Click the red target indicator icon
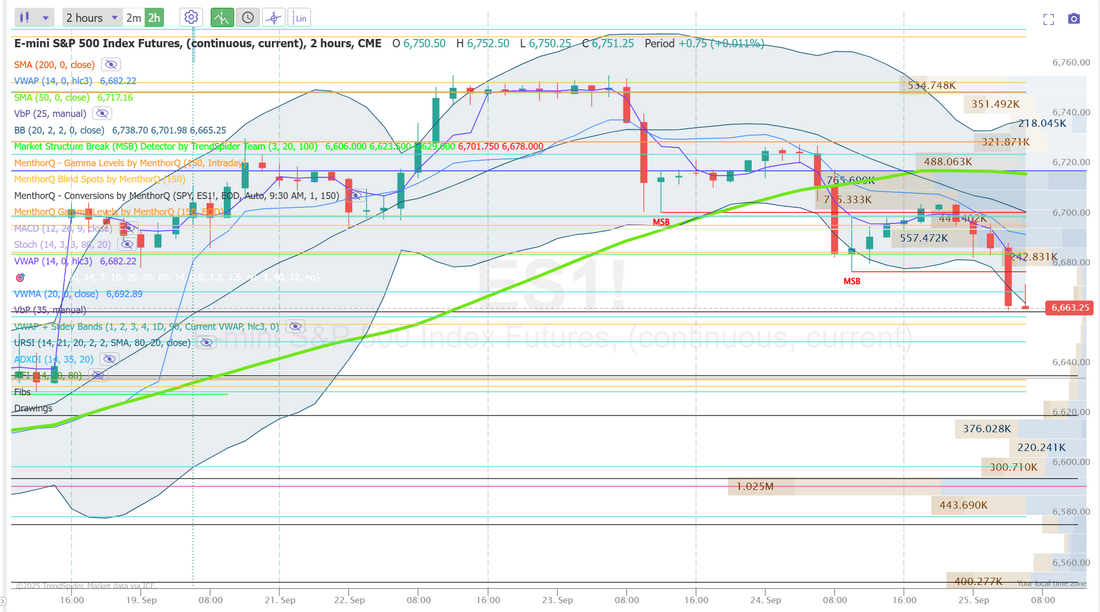 pos(20,275)
